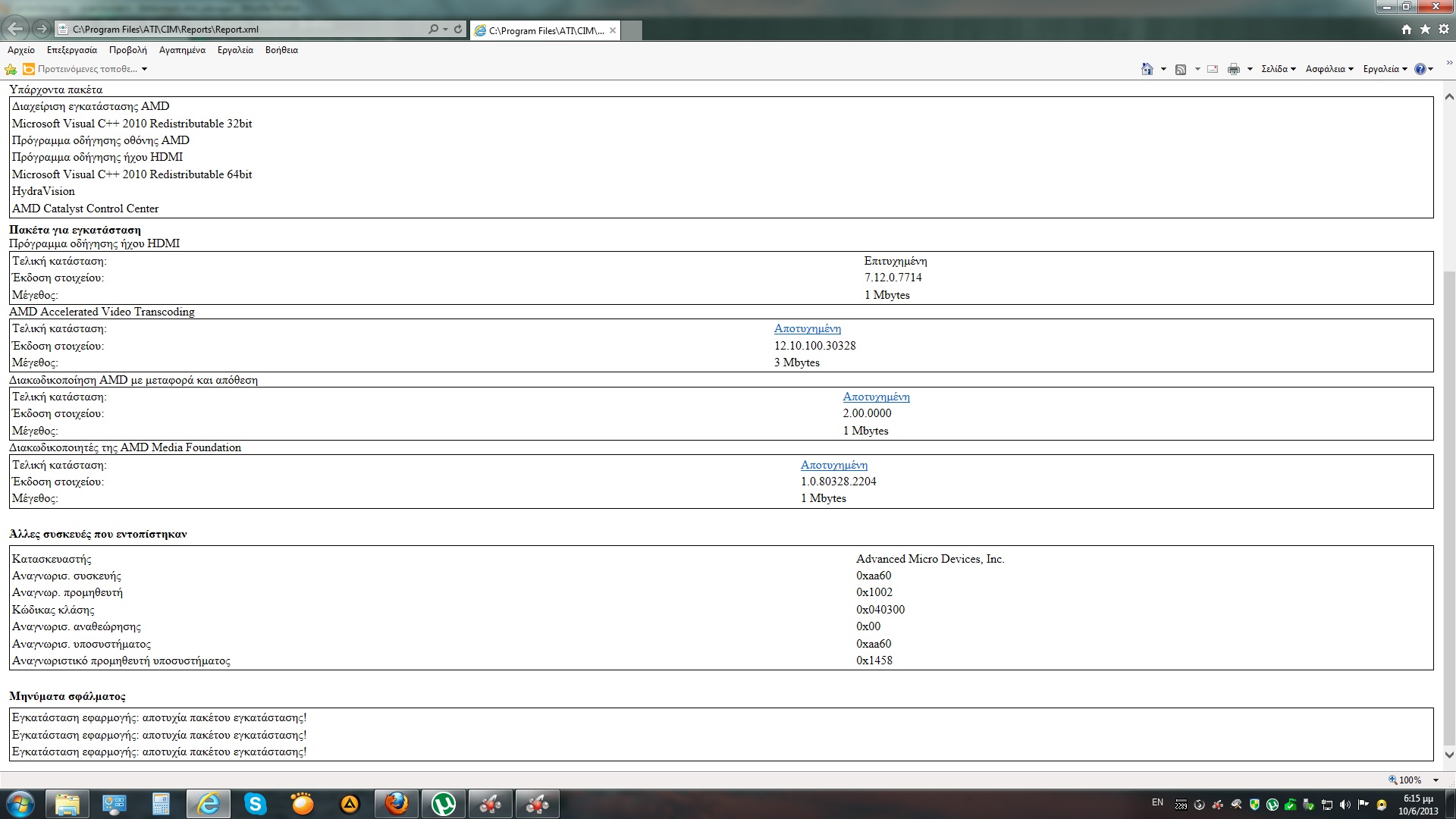This screenshot has width=1456, height=819.
Task: Click the HydraVision row
Action: 43,191
